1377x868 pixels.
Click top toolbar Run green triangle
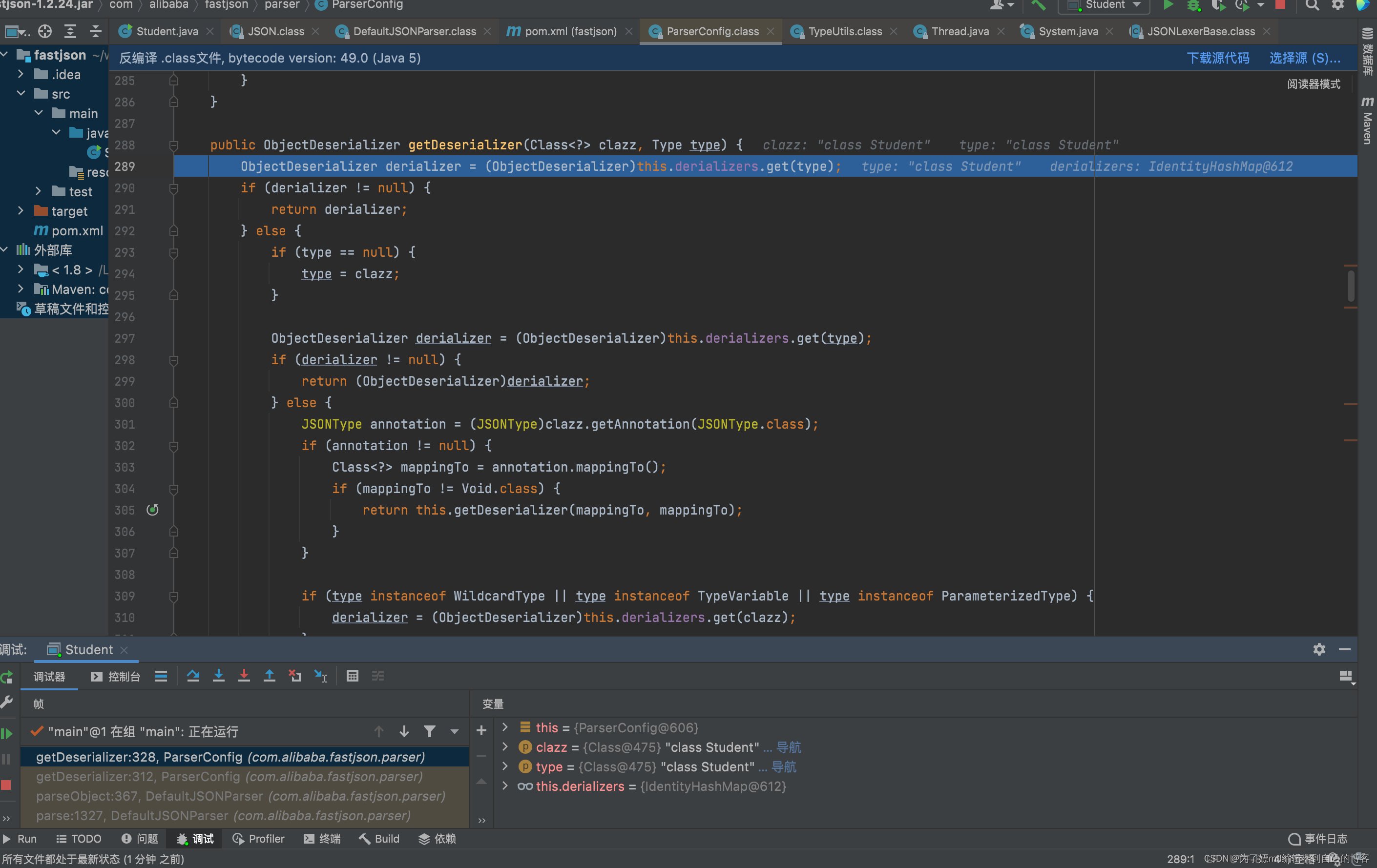[x=1168, y=5]
